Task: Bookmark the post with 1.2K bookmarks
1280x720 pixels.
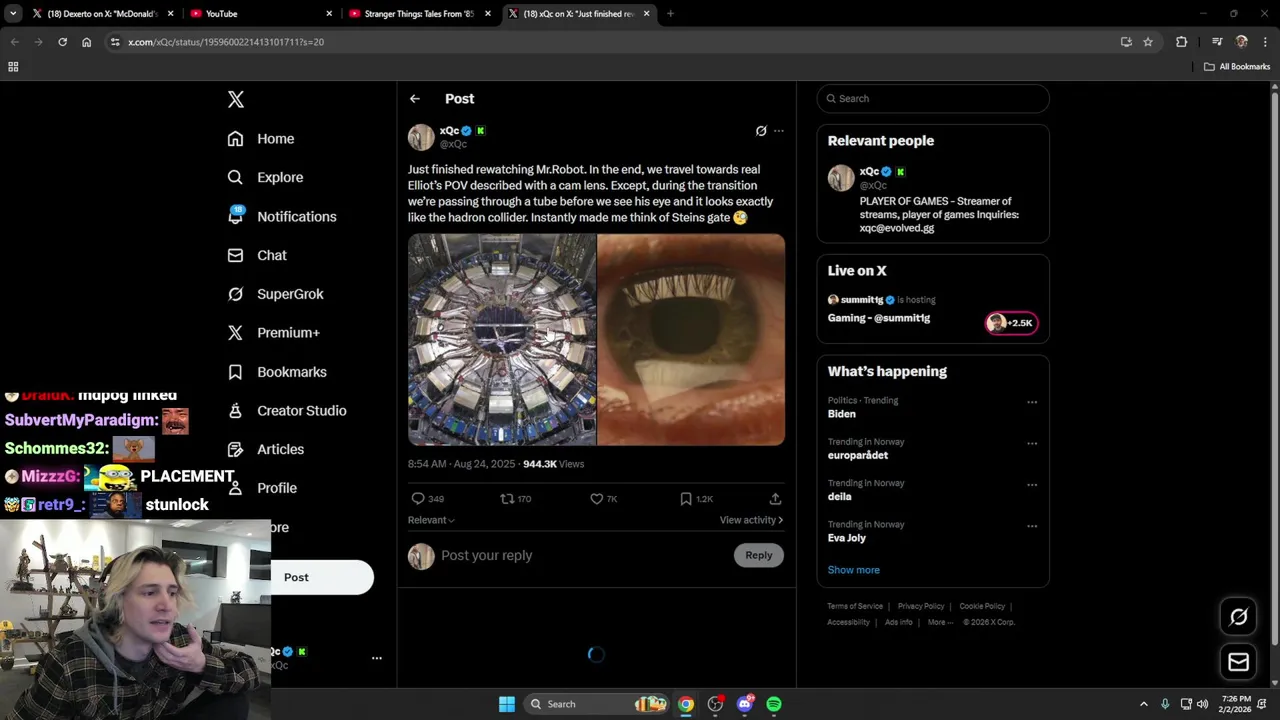Action: pyautogui.click(x=696, y=498)
